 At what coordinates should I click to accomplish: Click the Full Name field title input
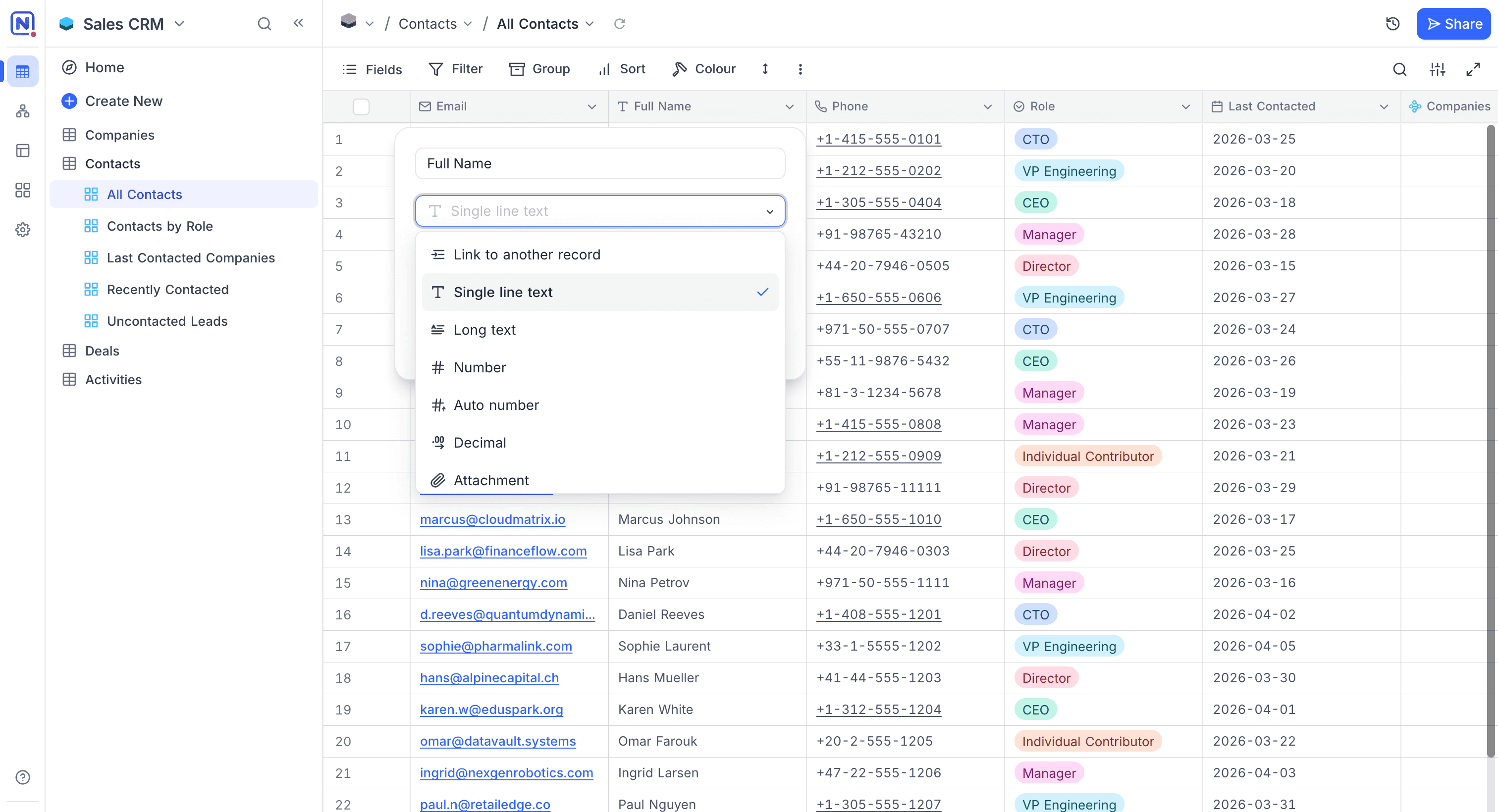click(x=600, y=163)
